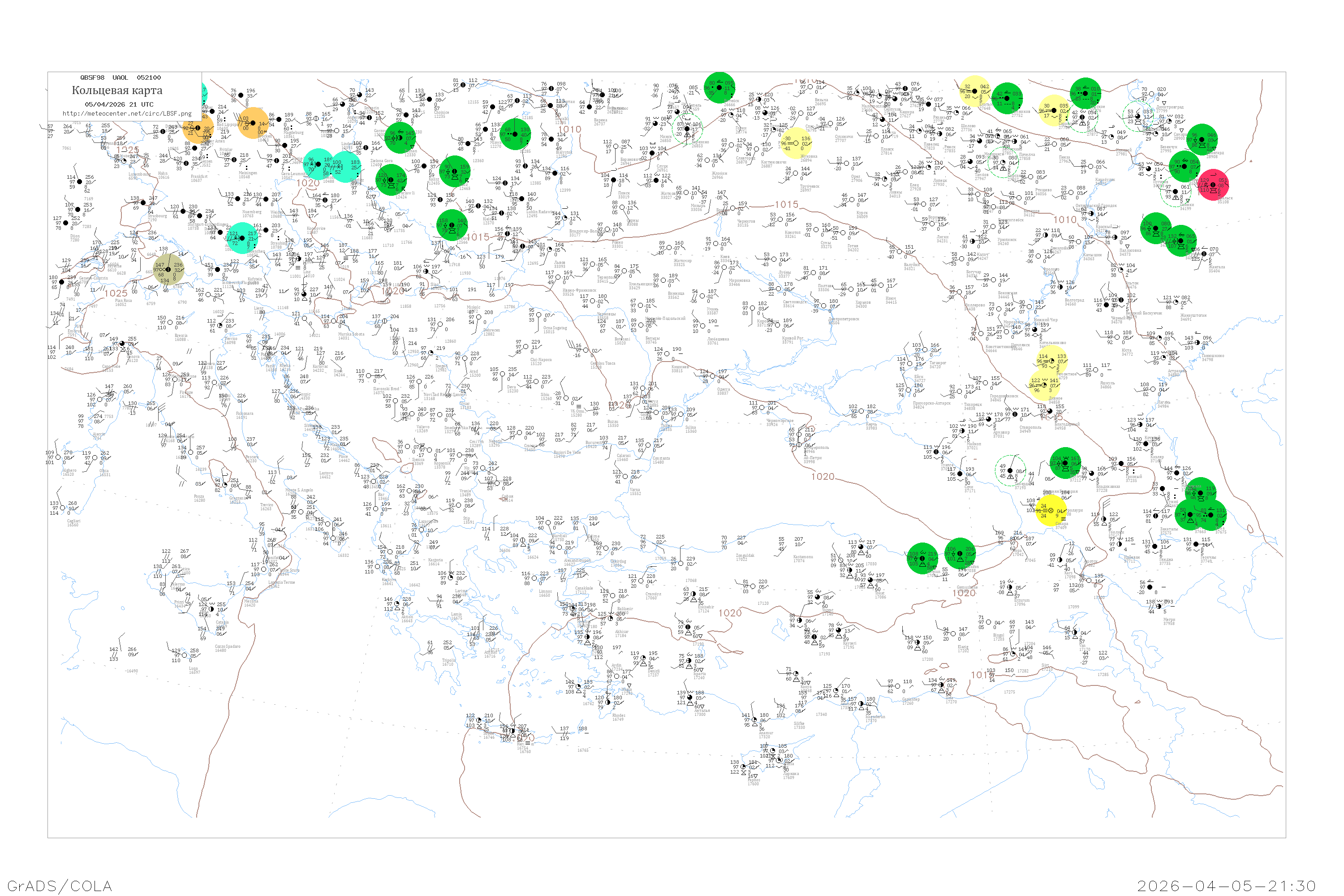Click the red station circle near Уральск
The image size is (1344, 896).
[1213, 185]
